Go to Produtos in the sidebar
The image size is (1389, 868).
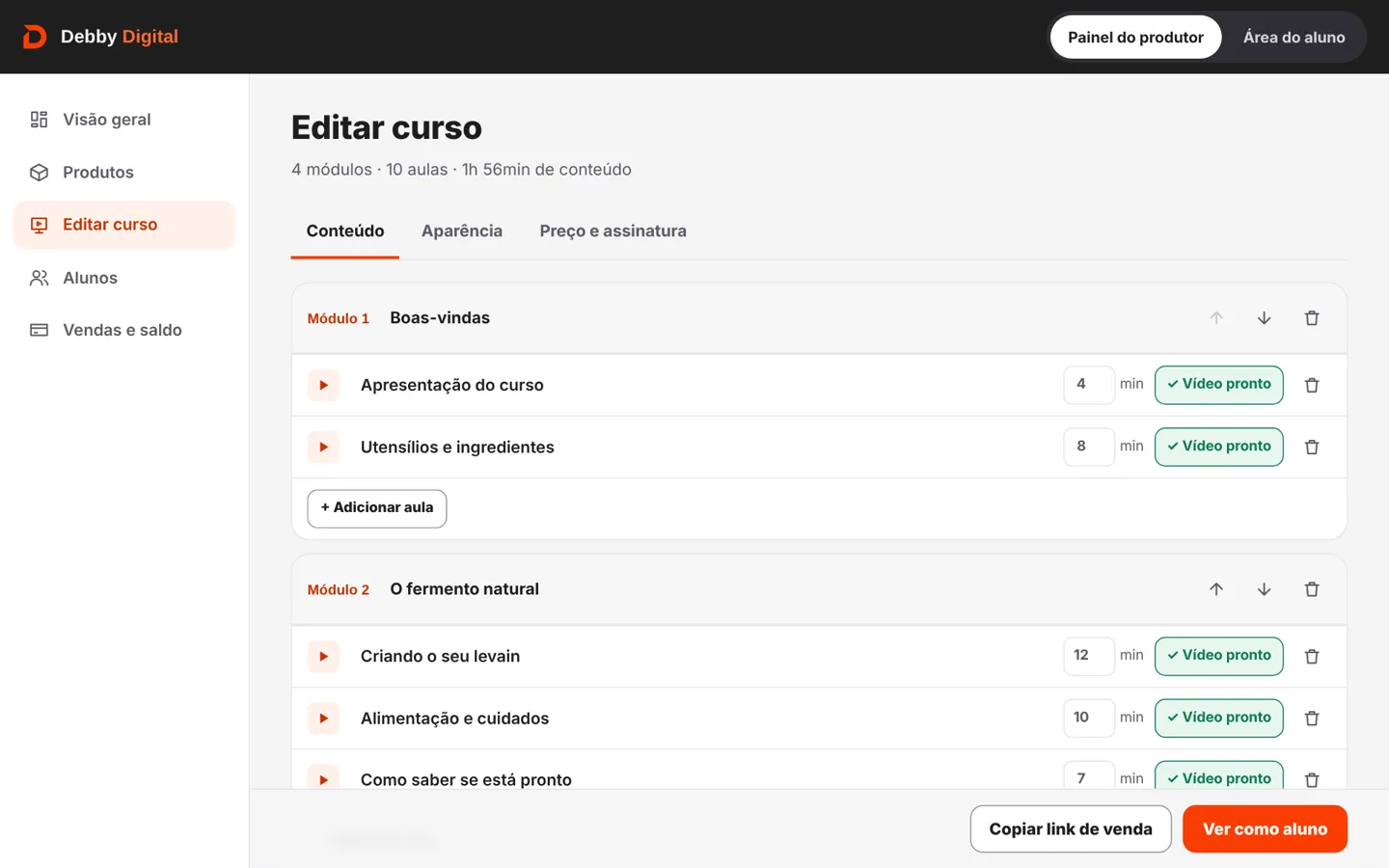click(124, 173)
